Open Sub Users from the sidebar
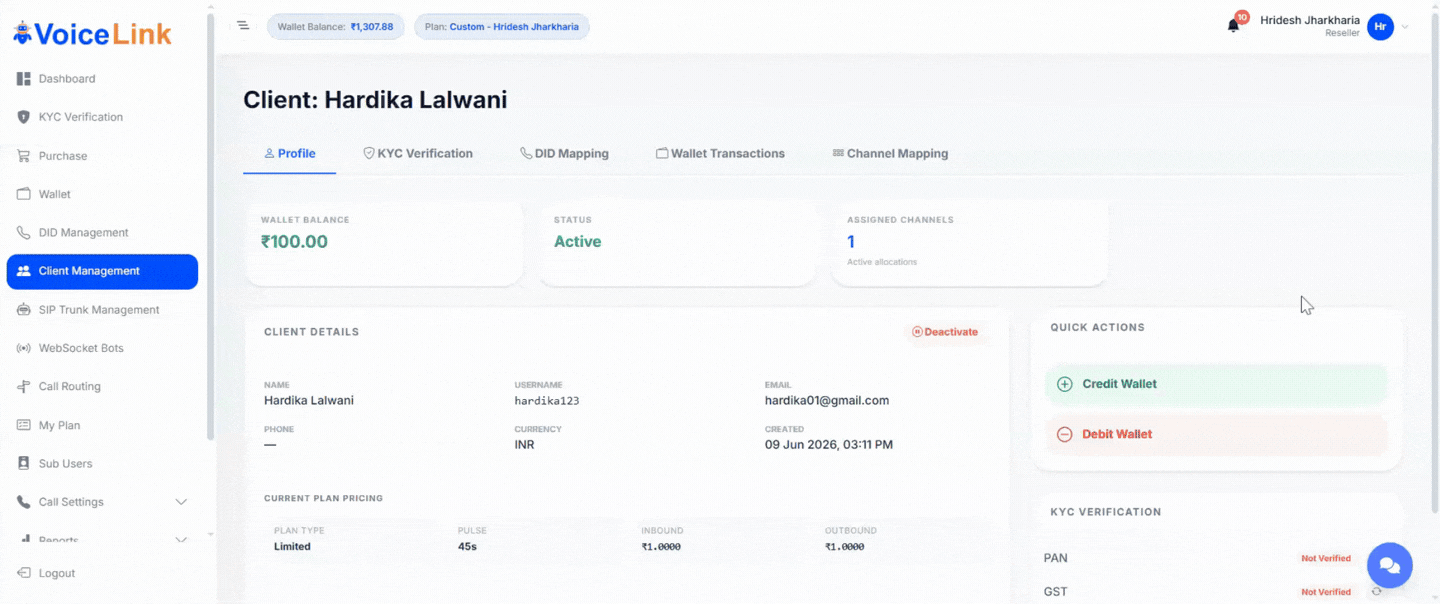 coord(102,464)
